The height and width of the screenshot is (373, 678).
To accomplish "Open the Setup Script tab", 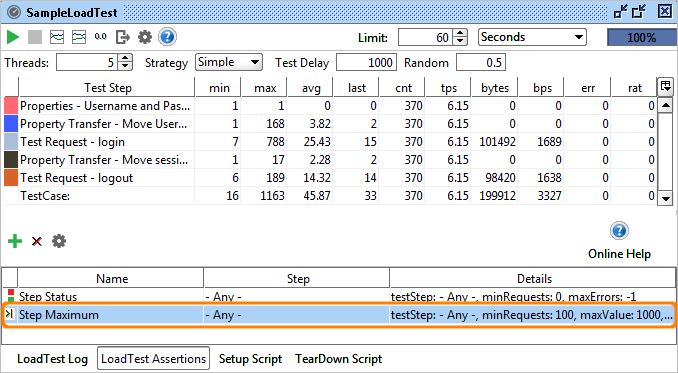I will pyautogui.click(x=250, y=359).
